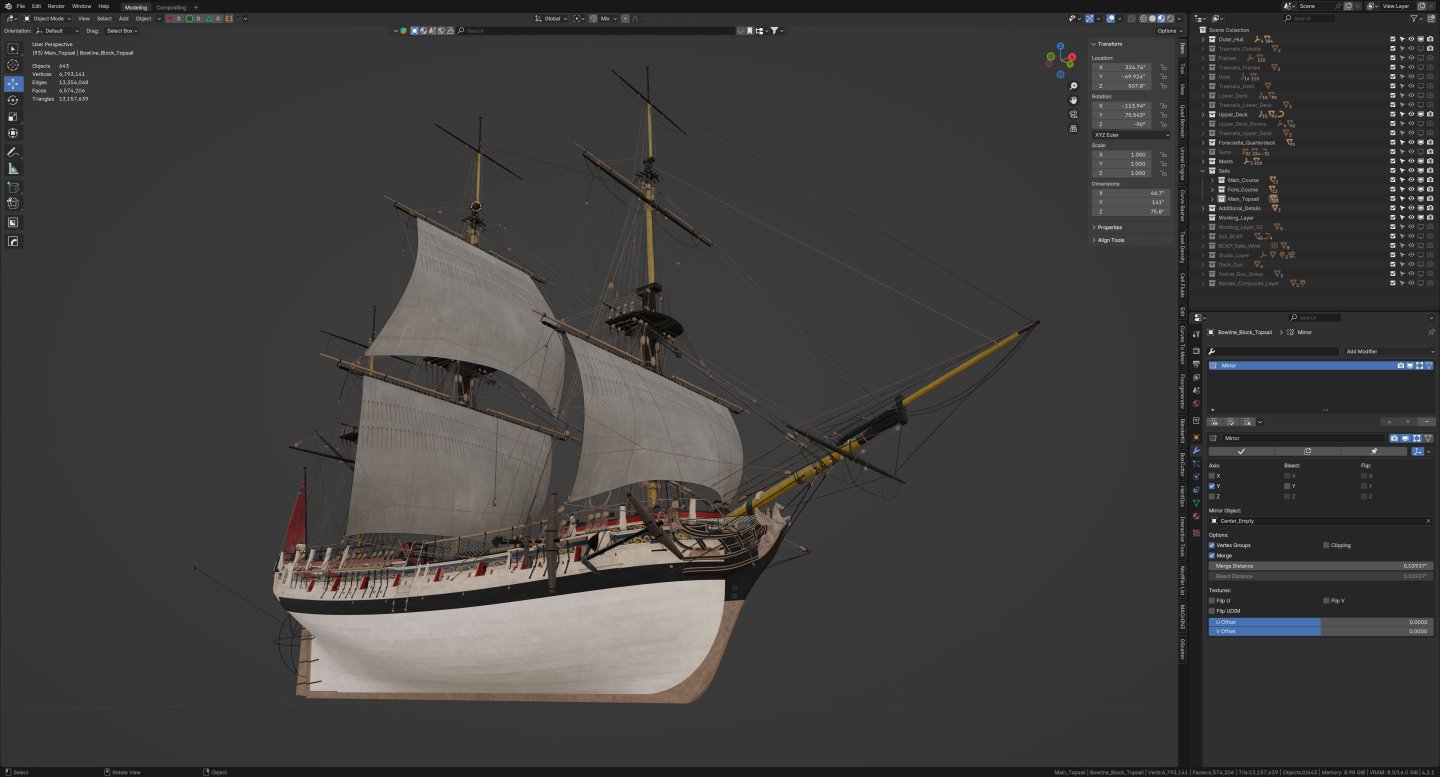Open the Add Modifier dropdown
The height and width of the screenshot is (777, 1440).
(1390, 352)
